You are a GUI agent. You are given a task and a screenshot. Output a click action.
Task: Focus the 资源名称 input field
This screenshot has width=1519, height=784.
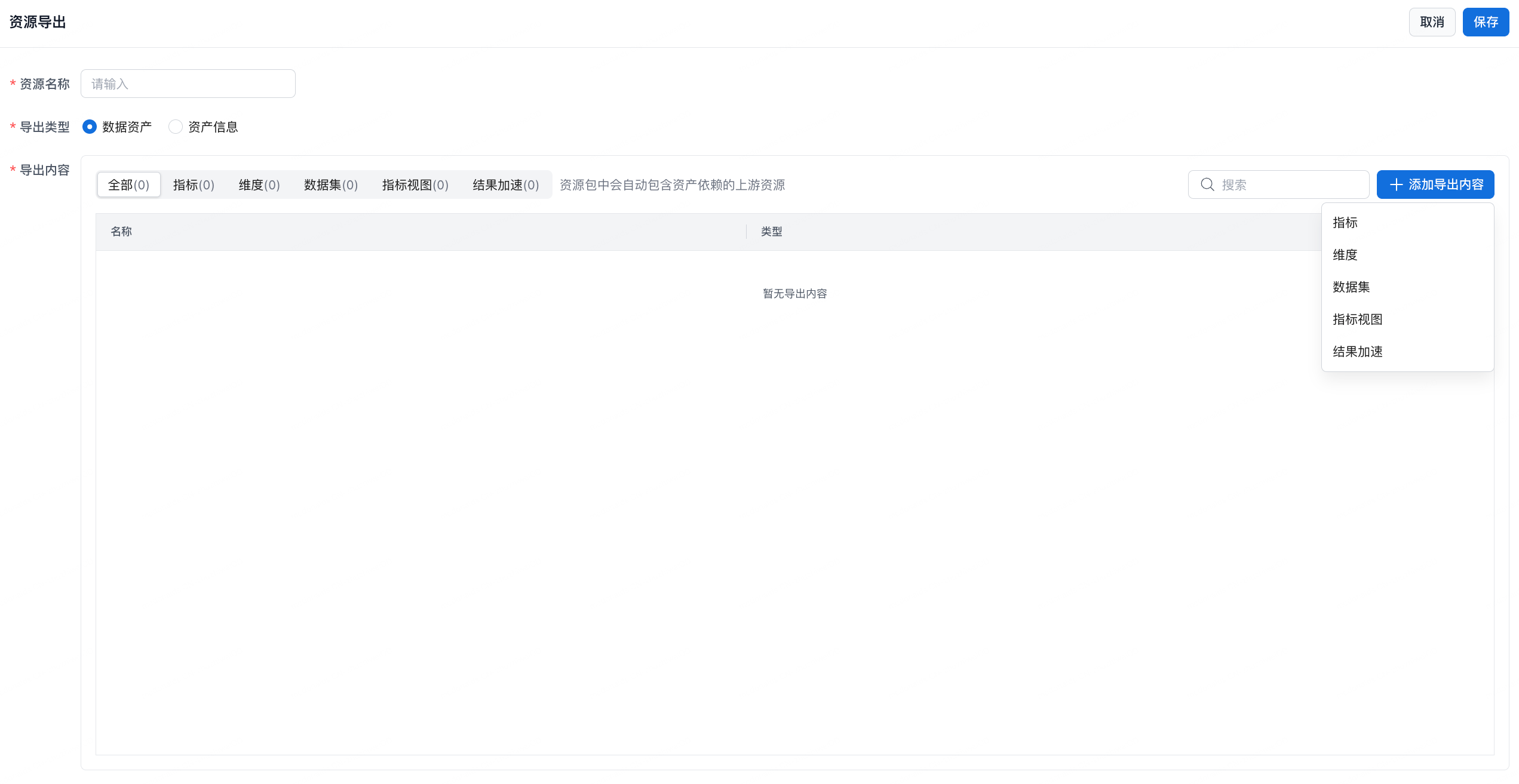coord(188,84)
